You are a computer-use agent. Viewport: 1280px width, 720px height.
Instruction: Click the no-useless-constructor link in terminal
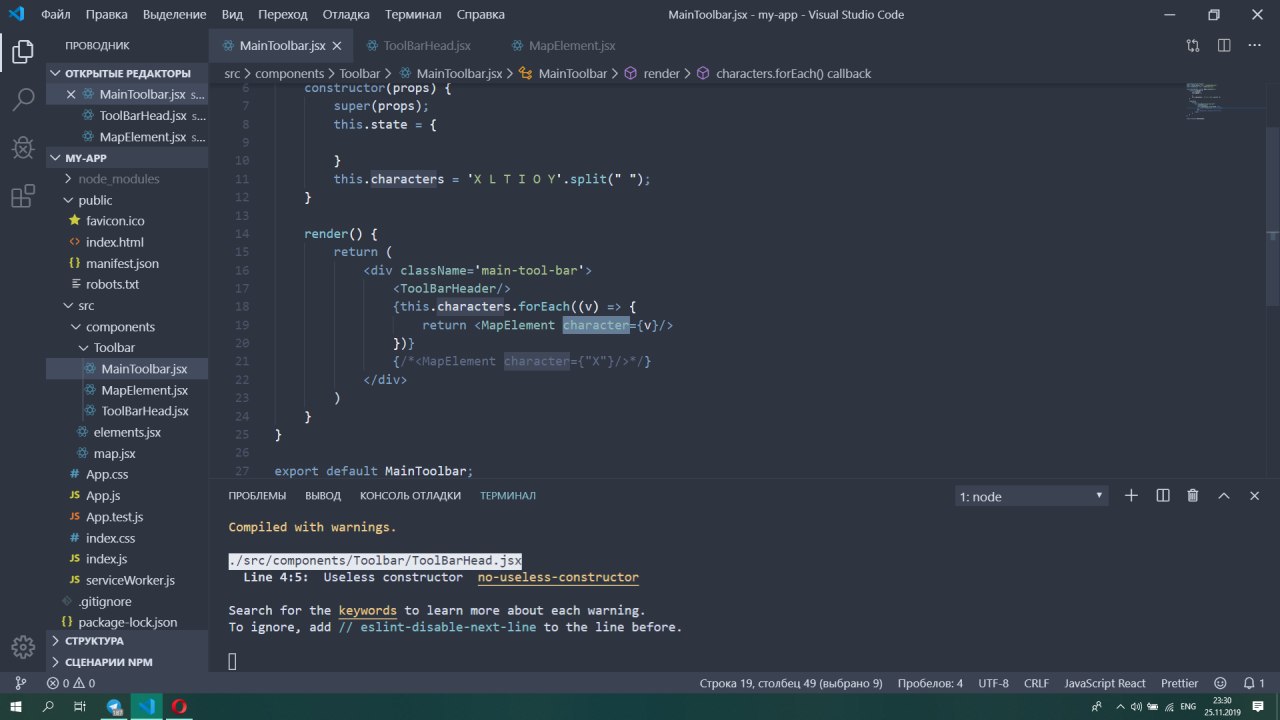tap(557, 577)
